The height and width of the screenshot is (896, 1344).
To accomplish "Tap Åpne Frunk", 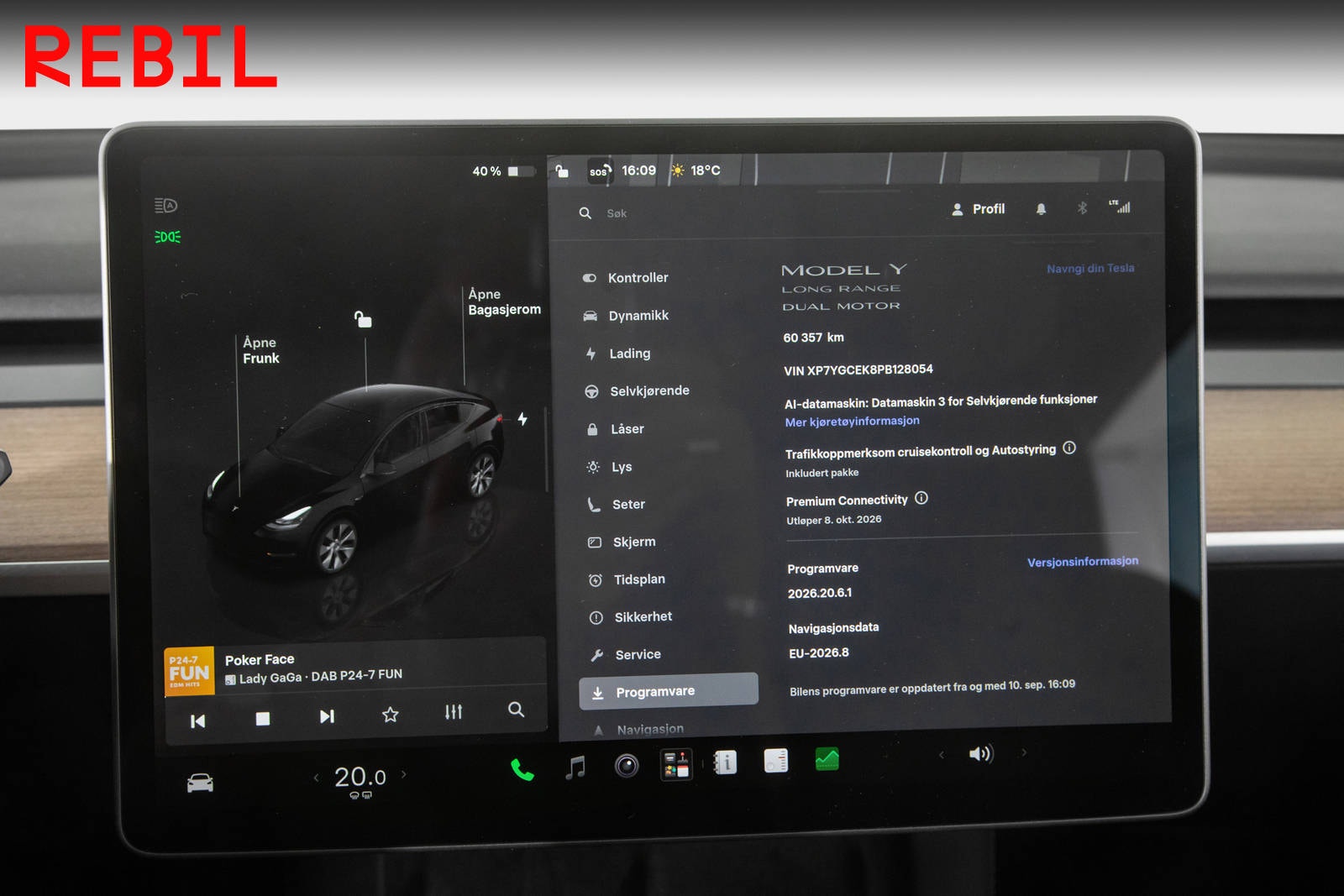I will [x=260, y=350].
